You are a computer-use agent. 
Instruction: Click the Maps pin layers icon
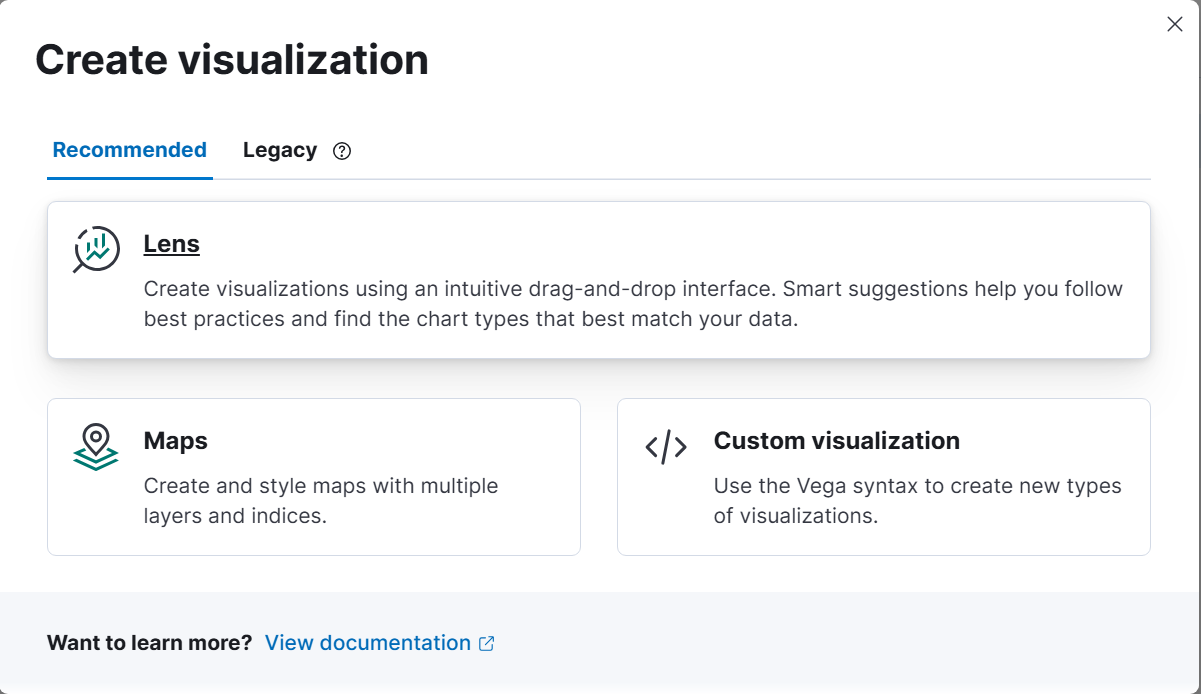[x=96, y=447]
